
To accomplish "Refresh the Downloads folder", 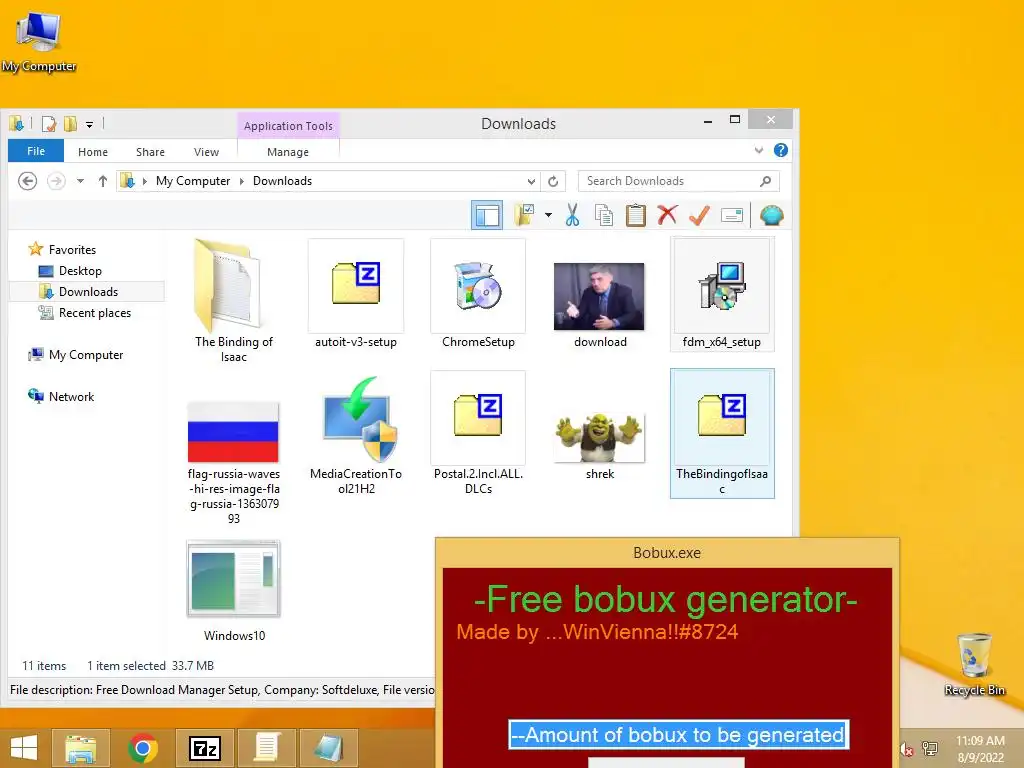I will (553, 181).
